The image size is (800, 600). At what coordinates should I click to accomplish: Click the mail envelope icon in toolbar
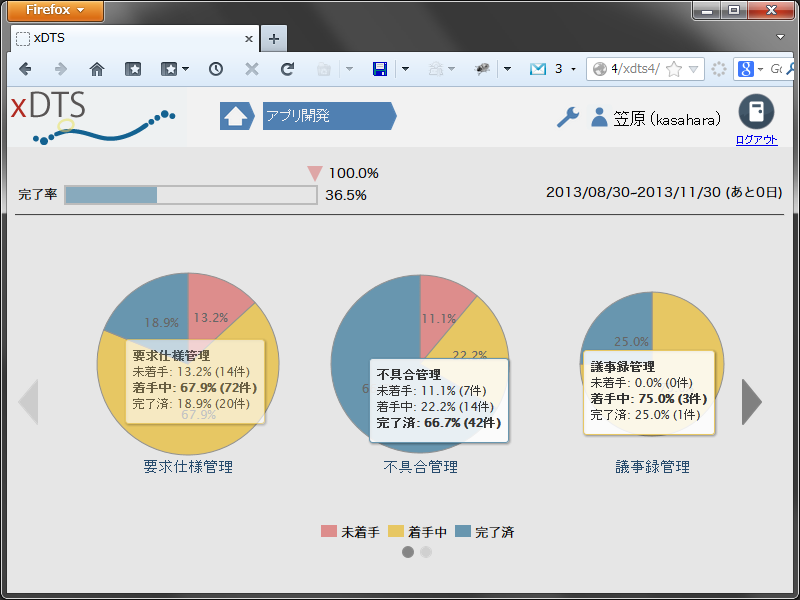538,69
